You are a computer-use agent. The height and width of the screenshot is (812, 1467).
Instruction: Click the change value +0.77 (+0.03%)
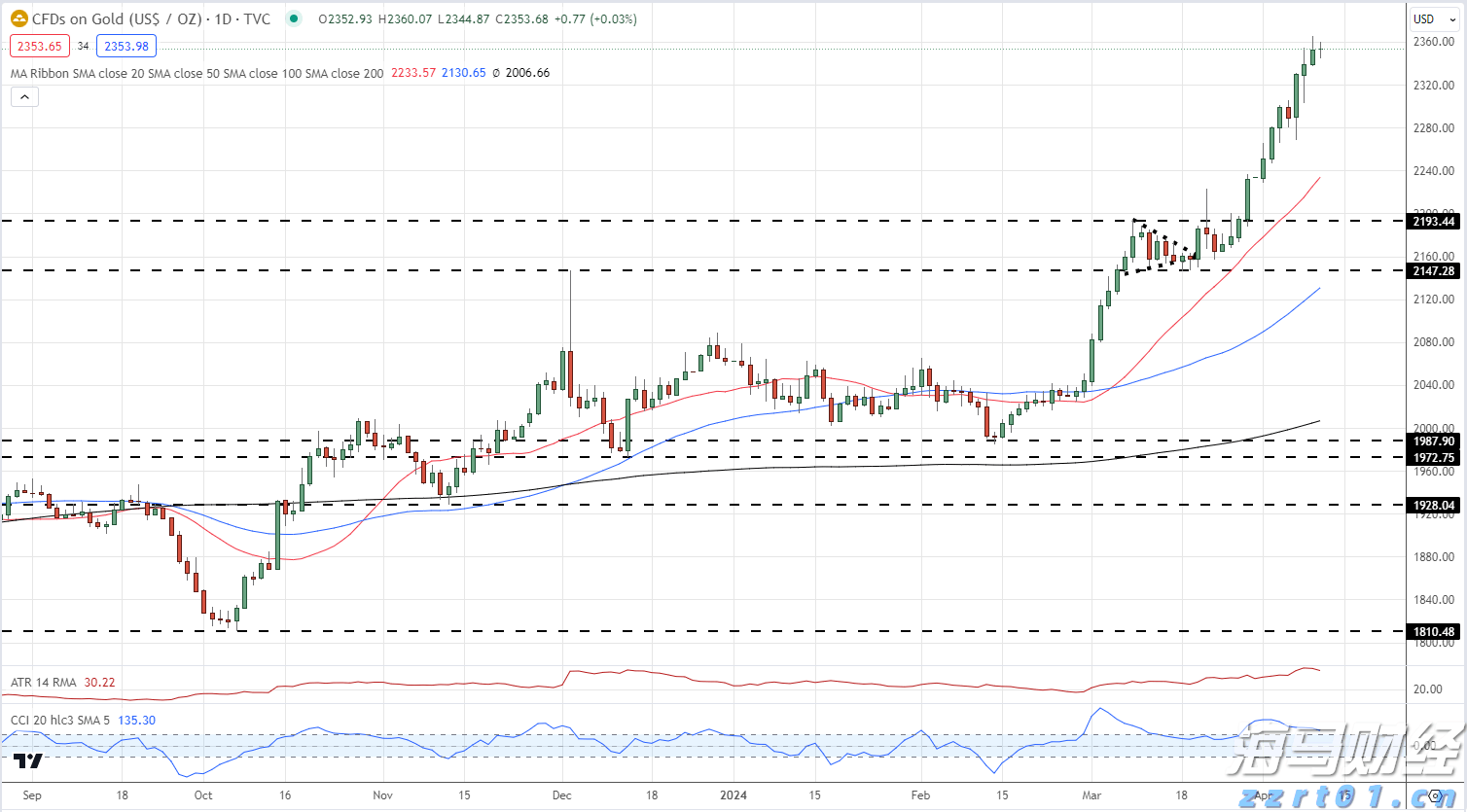click(595, 18)
